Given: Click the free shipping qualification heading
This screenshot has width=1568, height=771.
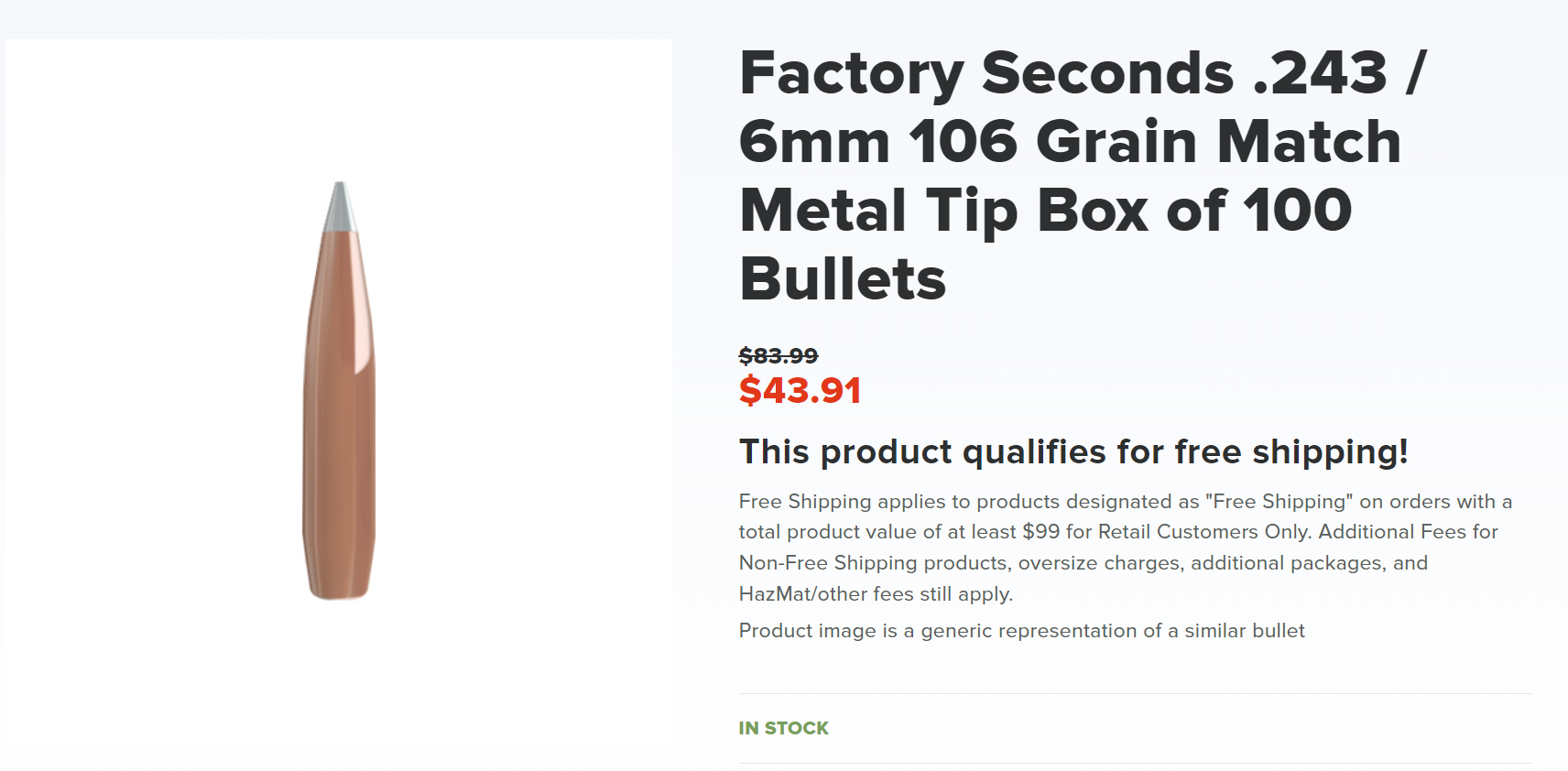Looking at the screenshot, I should [x=1073, y=452].
